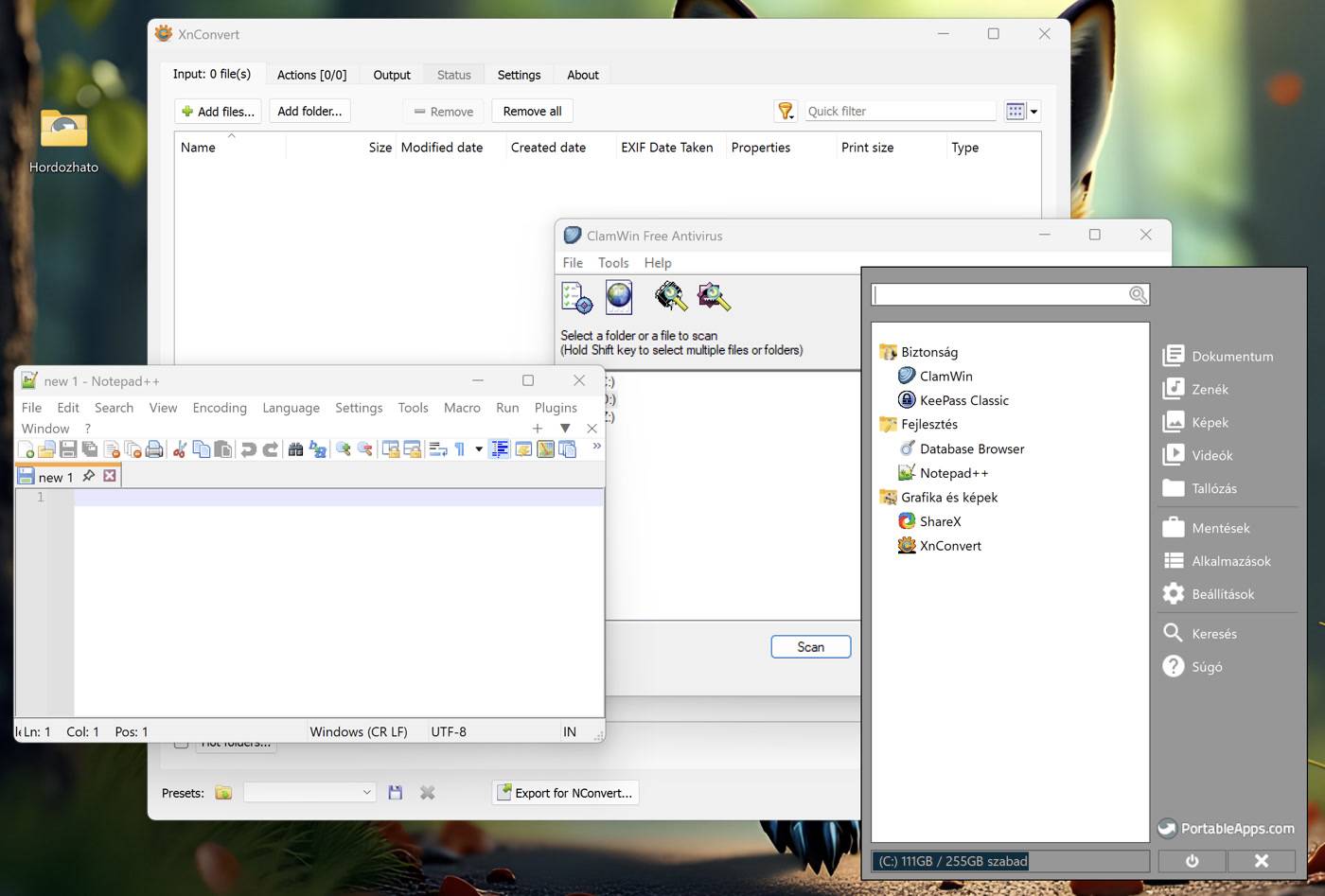Click Remove all in XnConvert
This screenshot has height=896, width=1325.
tap(532, 112)
